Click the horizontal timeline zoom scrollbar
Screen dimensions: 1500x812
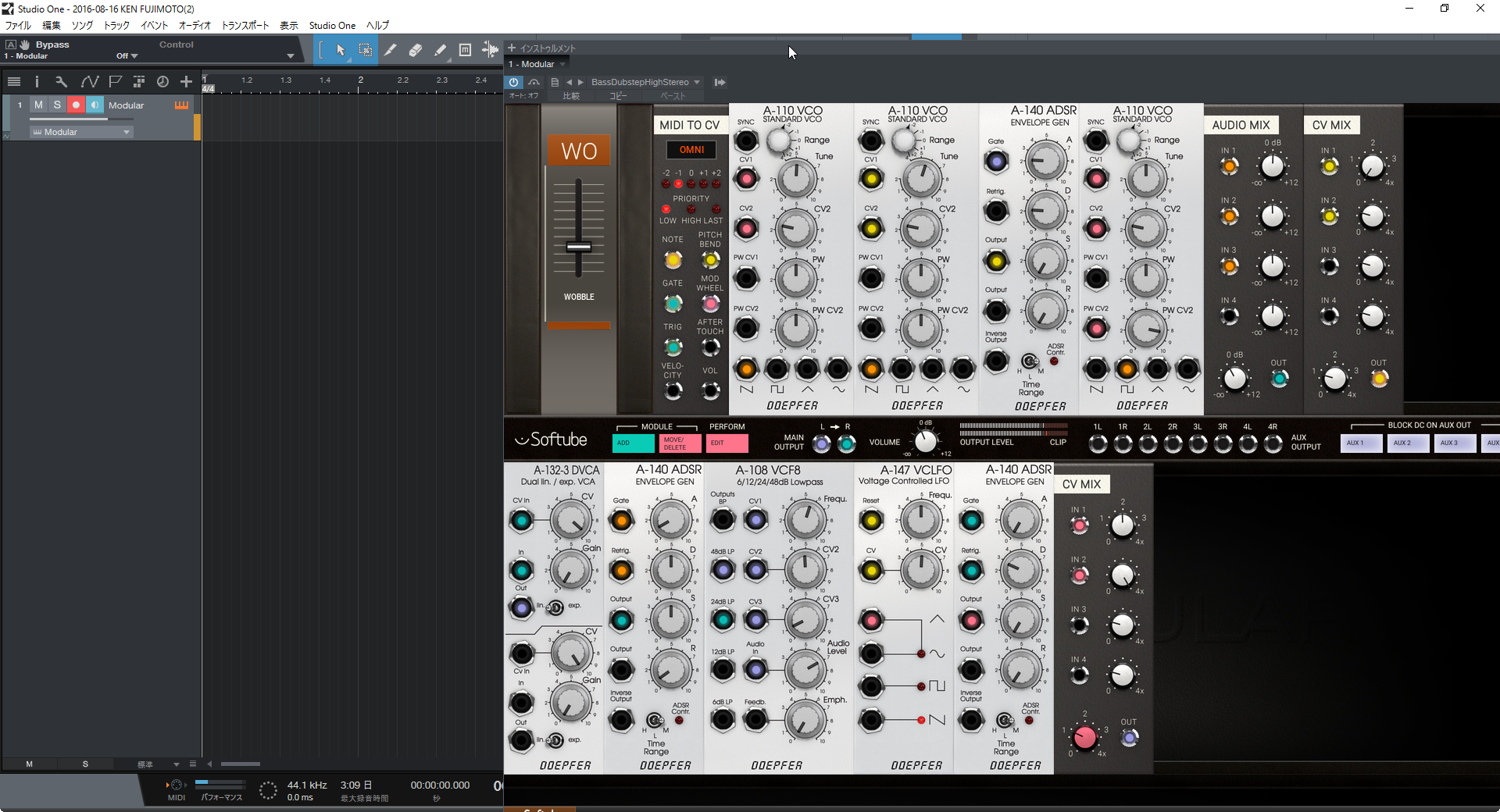(x=240, y=764)
